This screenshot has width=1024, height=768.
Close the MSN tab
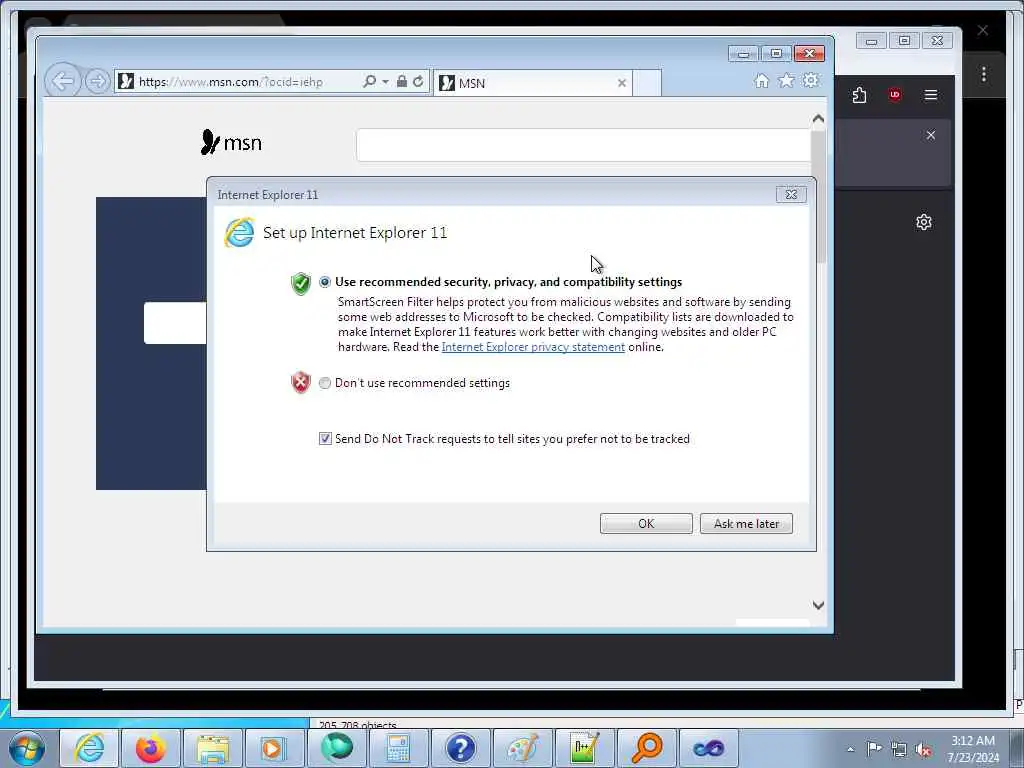[622, 83]
